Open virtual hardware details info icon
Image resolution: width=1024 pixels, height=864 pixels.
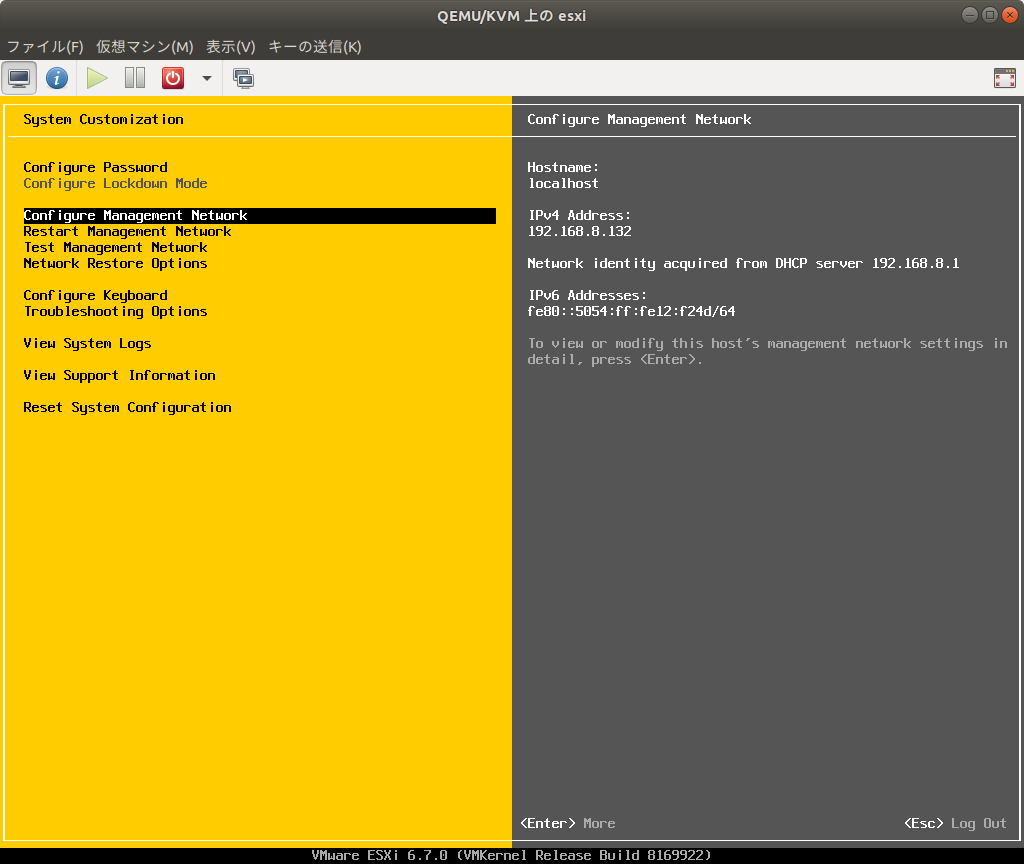[x=57, y=78]
